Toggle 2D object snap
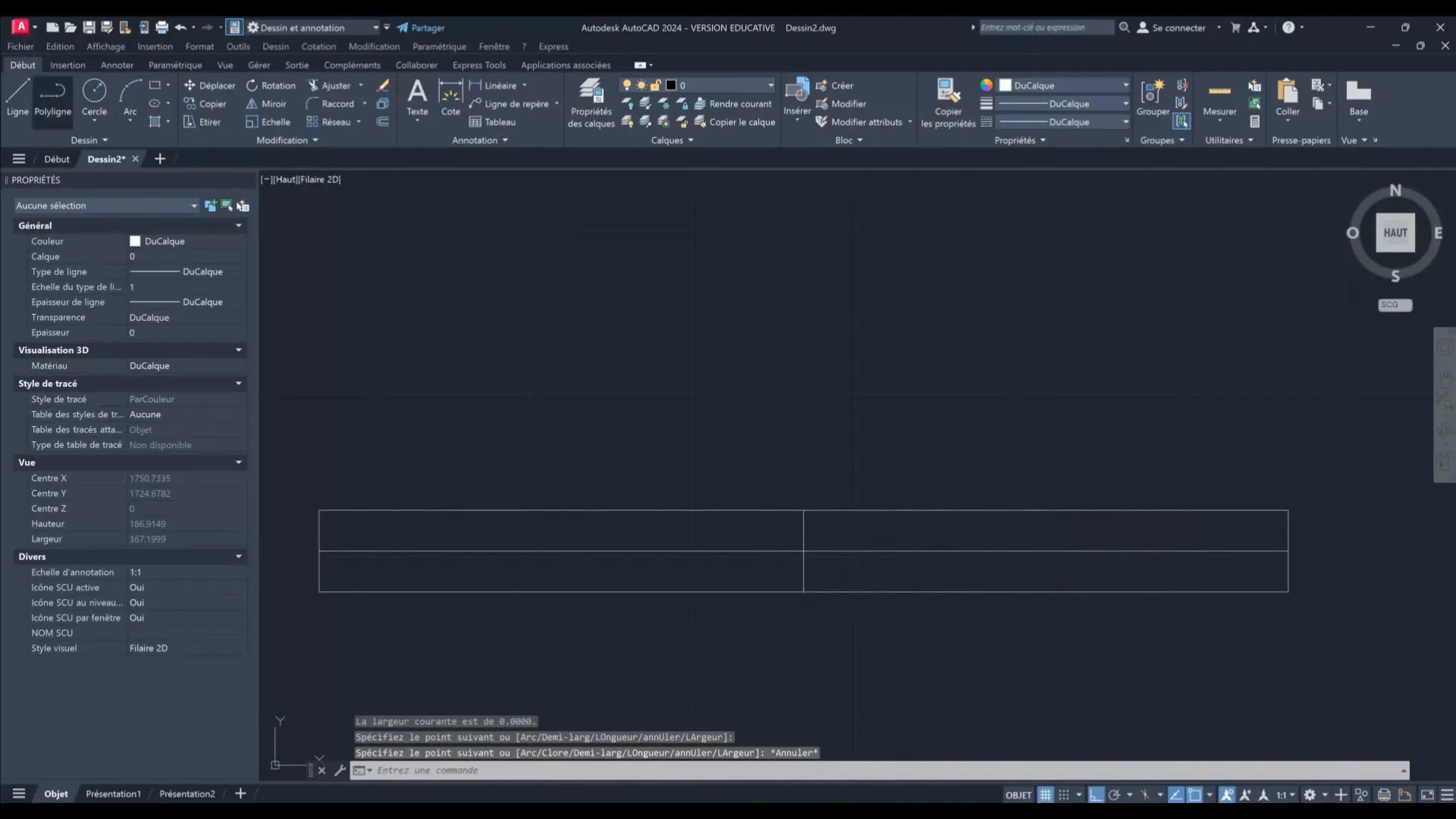This screenshot has height=819, width=1456. coord(1194,795)
